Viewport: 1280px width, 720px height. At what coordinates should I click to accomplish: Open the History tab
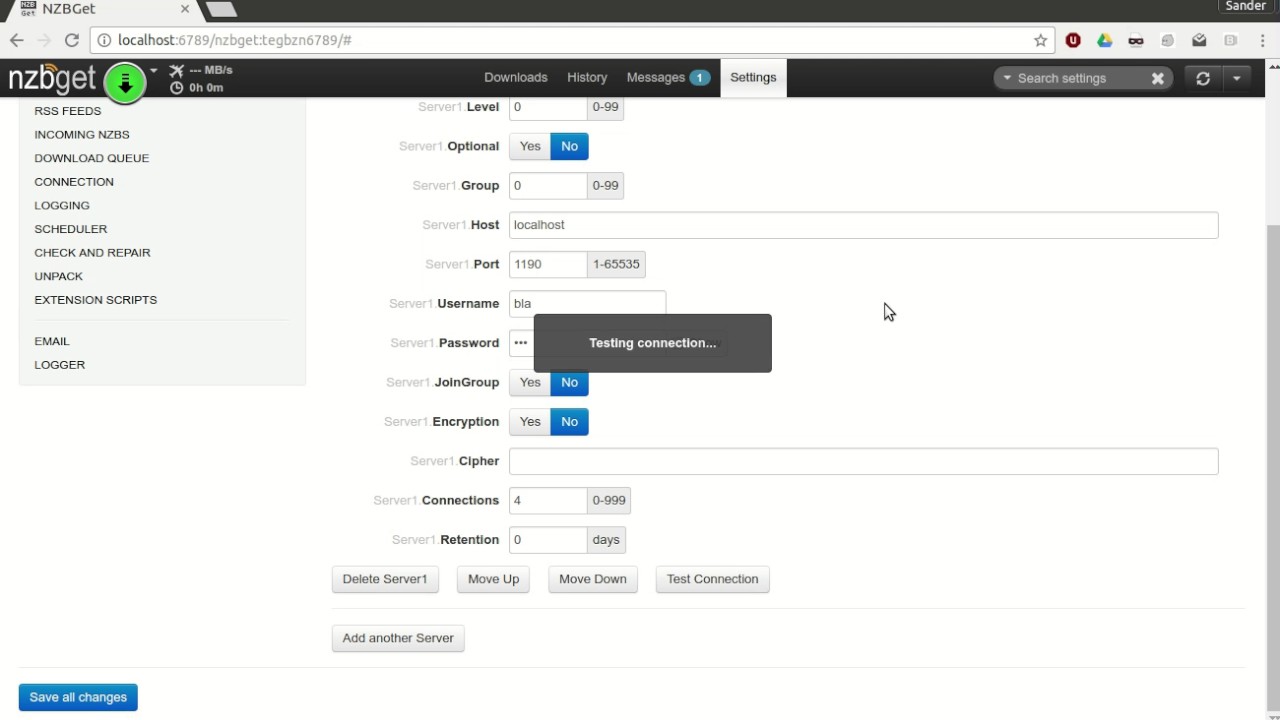[587, 78]
